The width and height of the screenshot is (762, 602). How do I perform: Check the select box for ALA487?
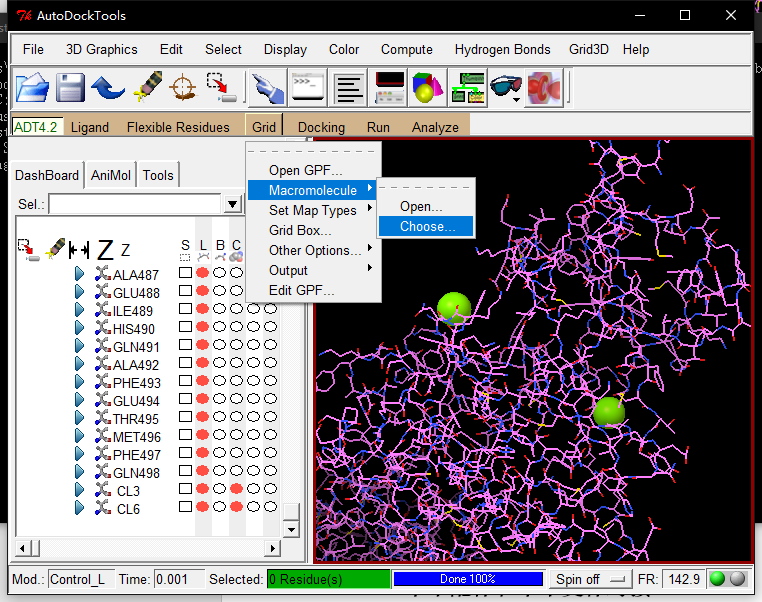(185, 273)
